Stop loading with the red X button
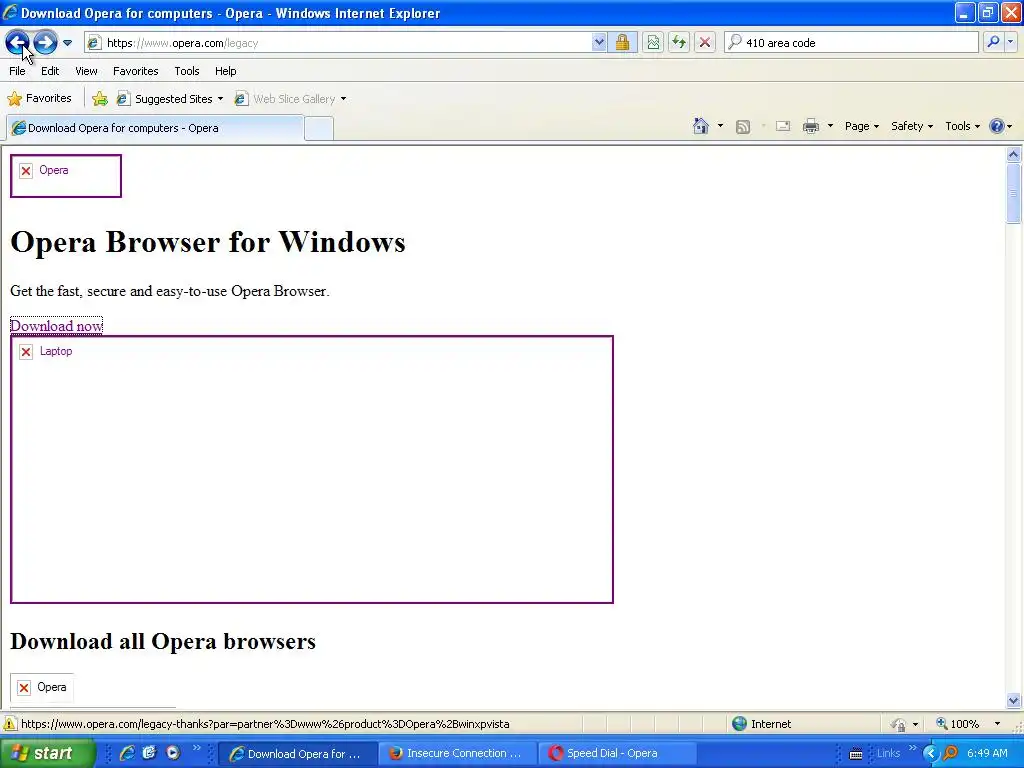This screenshot has width=1024, height=768. [x=705, y=43]
